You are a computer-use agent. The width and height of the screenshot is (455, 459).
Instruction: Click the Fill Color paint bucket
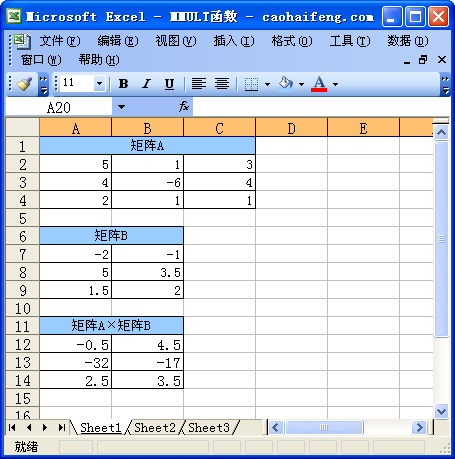click(x=286, y=84)
